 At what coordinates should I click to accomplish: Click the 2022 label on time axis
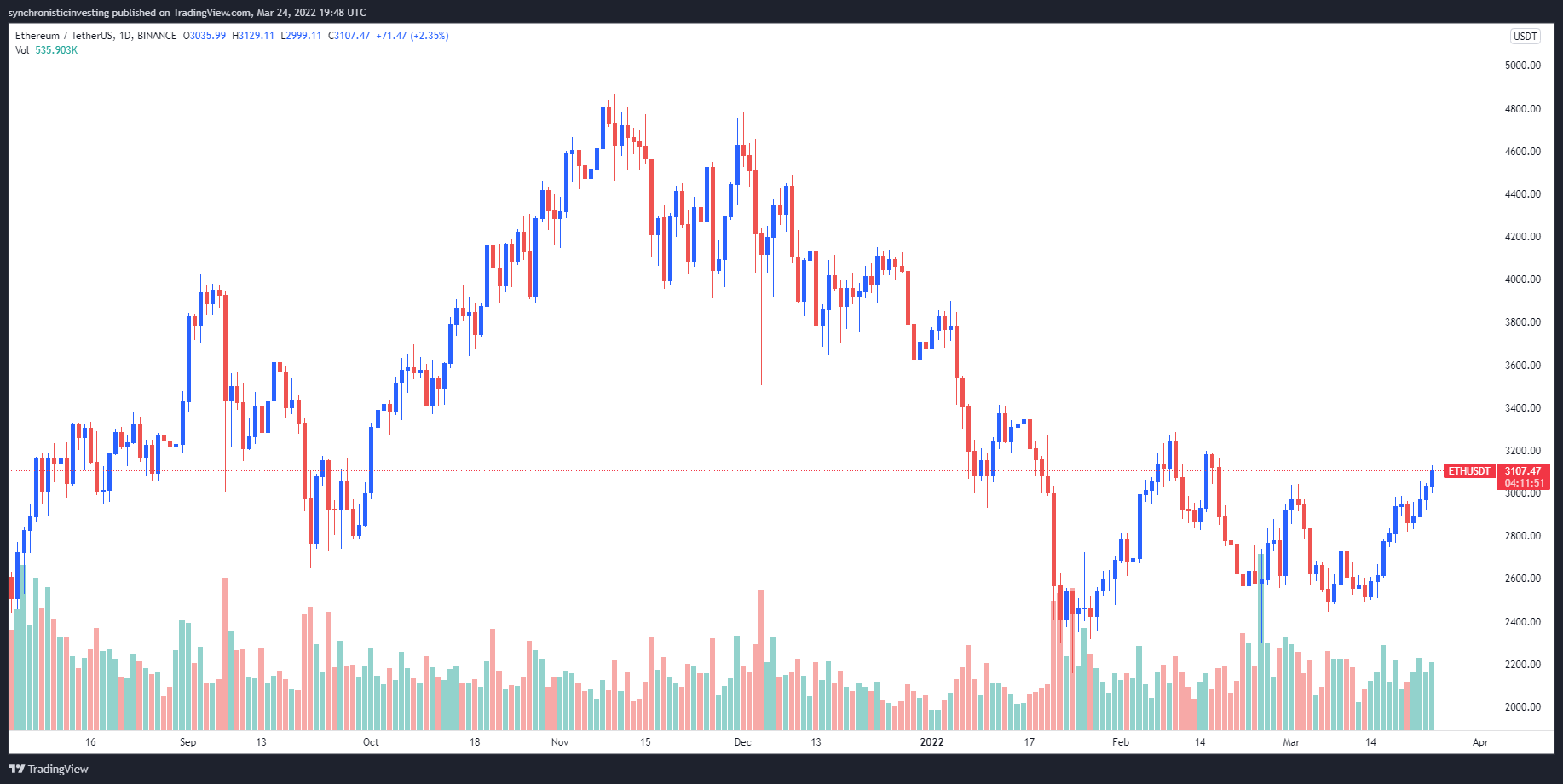pyautogui.click(x=931, y=742)
